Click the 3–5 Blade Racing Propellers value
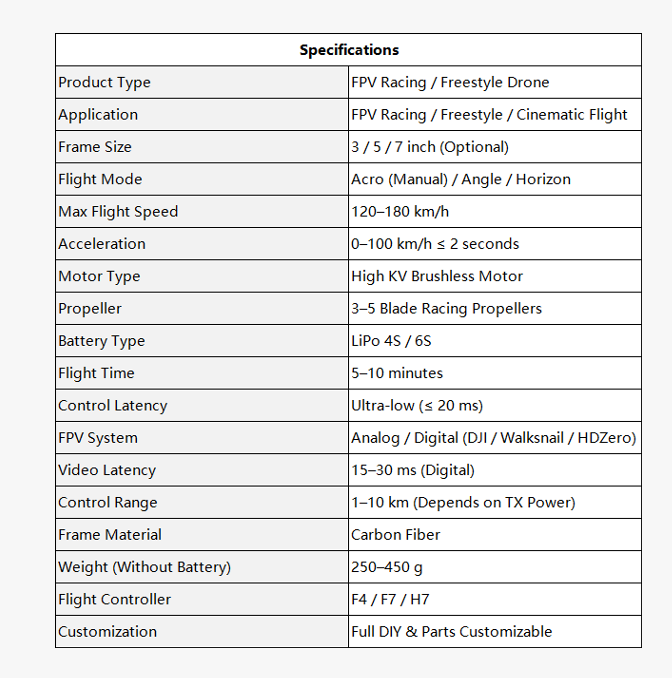This screenshot has height=678, width=672. click(x=446, y=308)
